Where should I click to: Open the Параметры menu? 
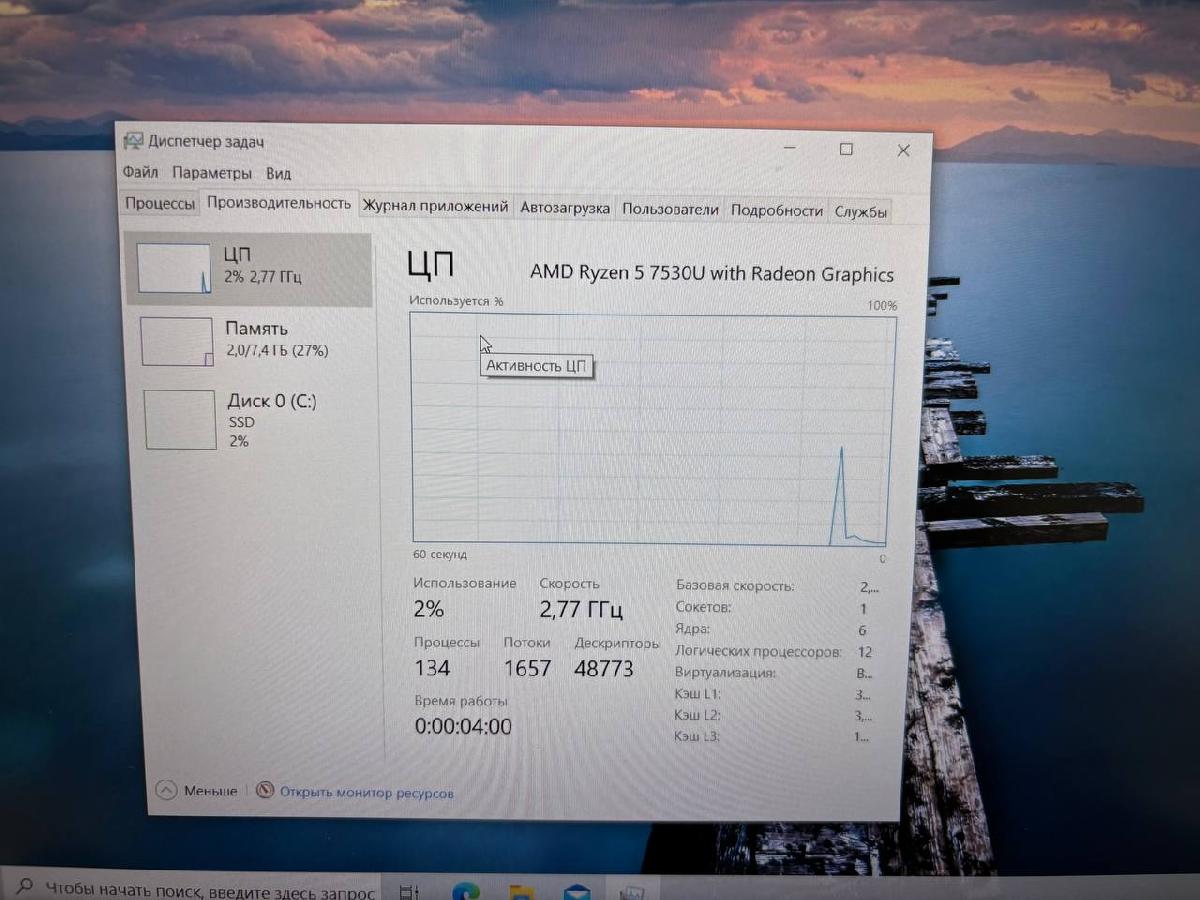tap(212, 173)
